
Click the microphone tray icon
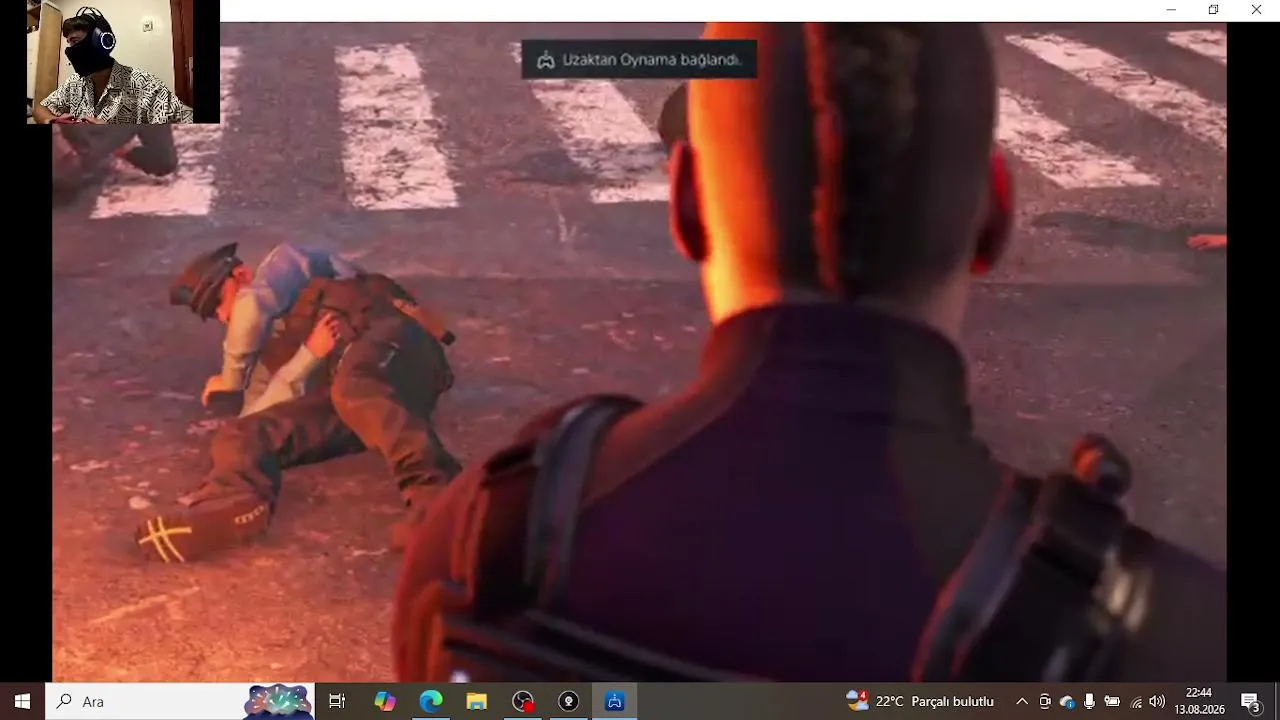[x=1089, y=701]
